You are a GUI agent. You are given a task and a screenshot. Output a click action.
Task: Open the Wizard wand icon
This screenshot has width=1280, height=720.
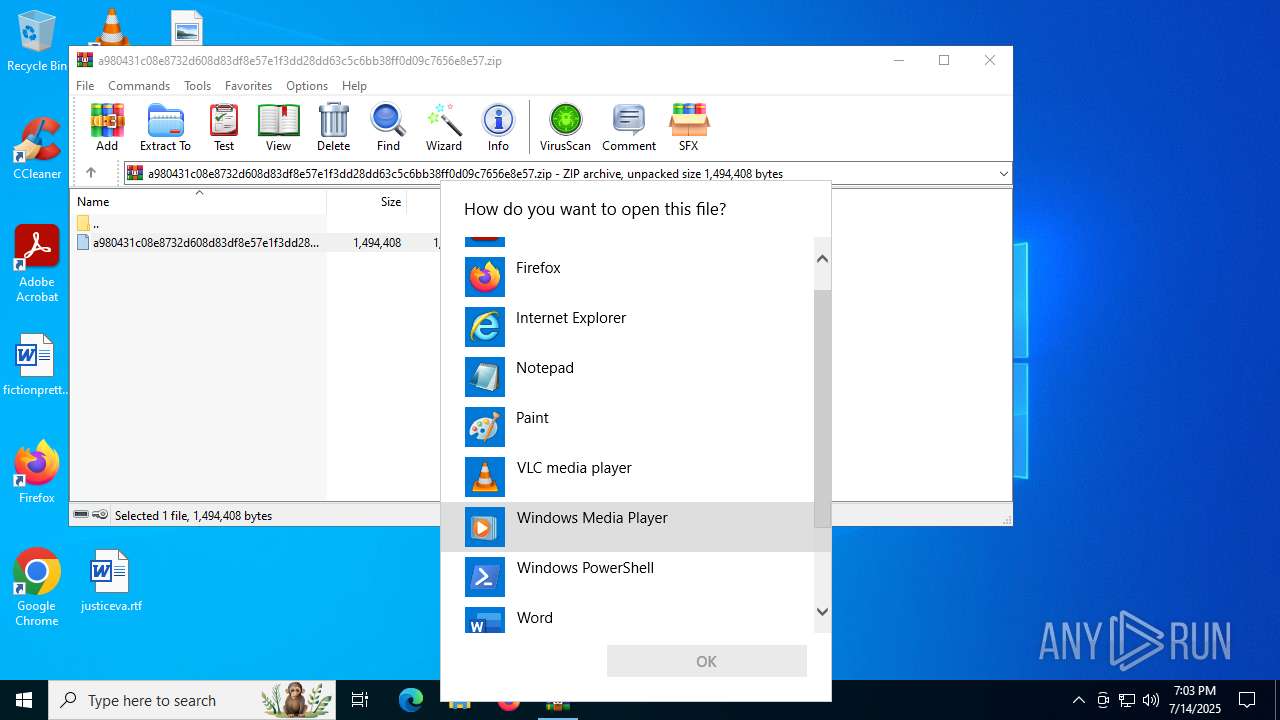[443, 127]
